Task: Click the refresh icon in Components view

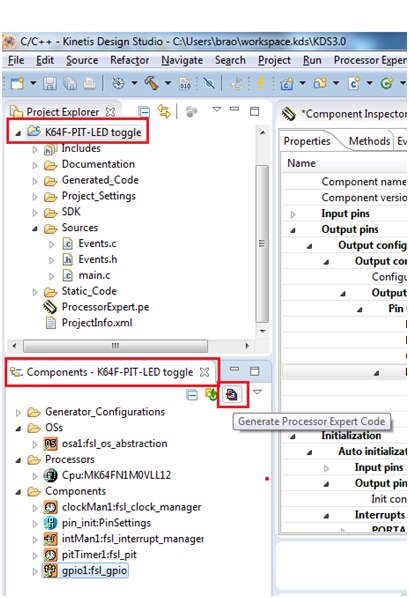Action: click(211, 394)
